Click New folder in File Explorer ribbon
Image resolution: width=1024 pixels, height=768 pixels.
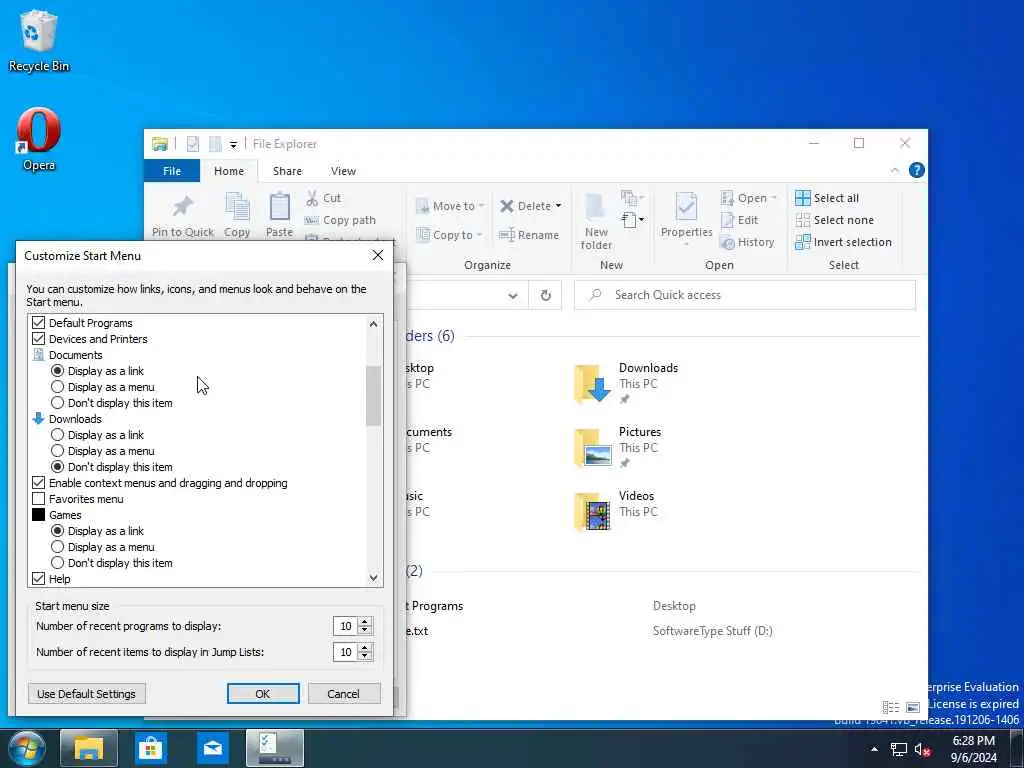(596, 222)
